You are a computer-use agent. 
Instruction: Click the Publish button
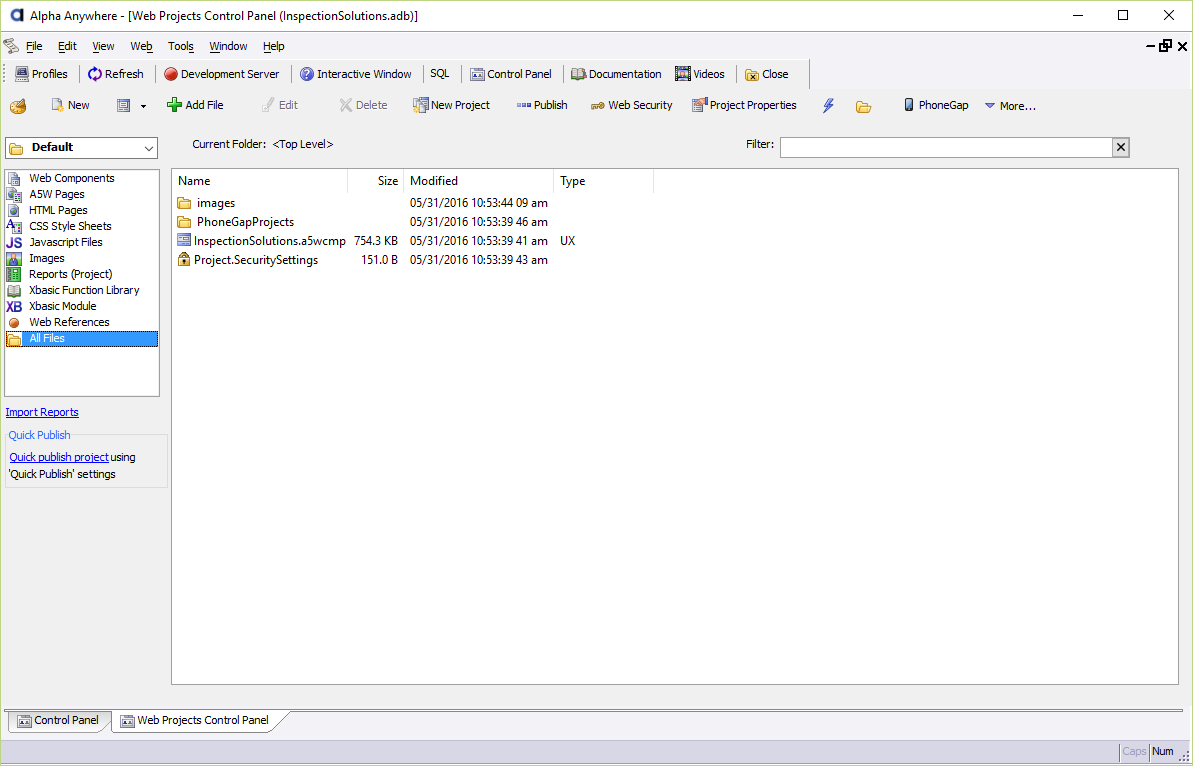[x=542, y=105]
